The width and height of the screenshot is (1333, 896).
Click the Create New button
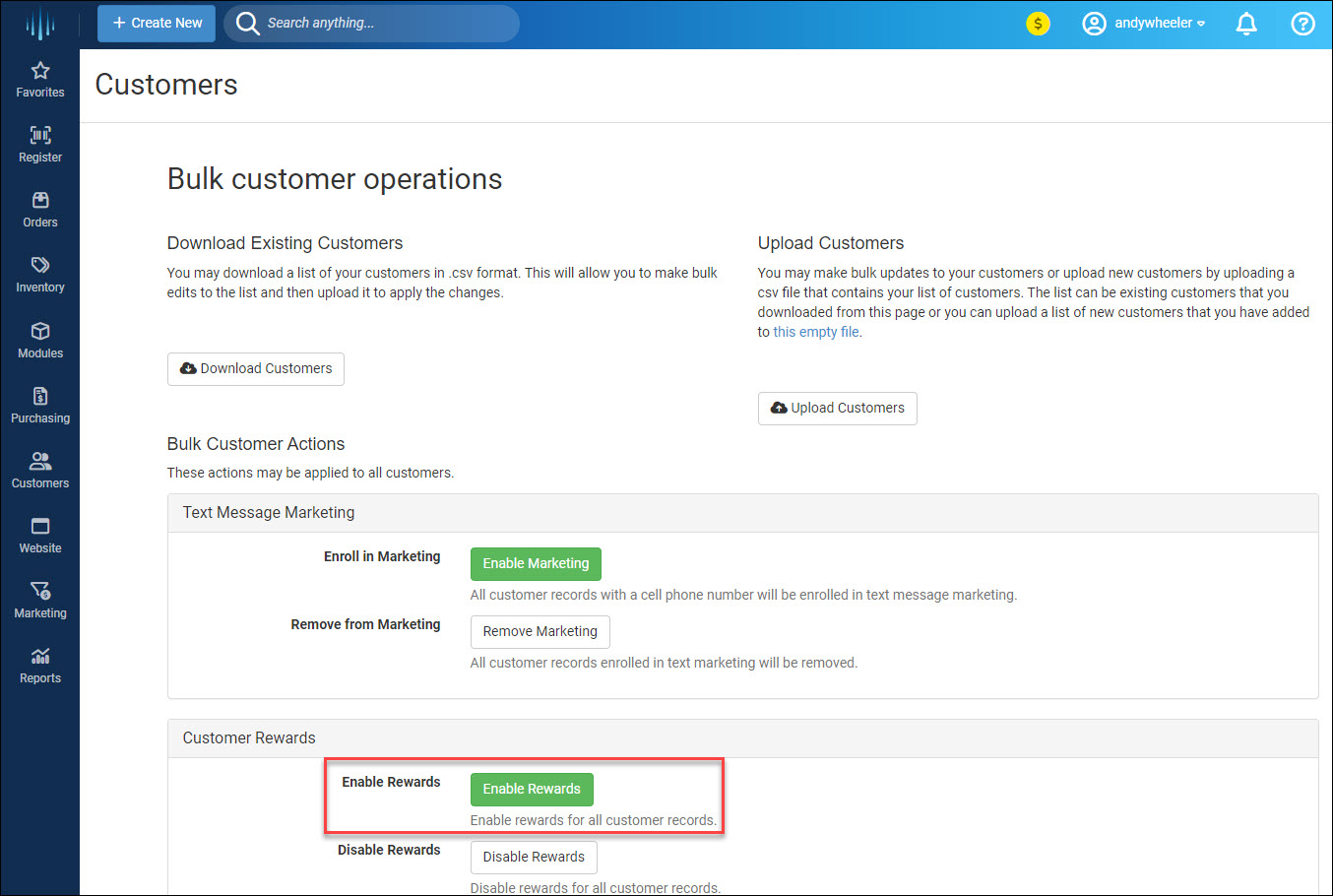click(157, 24)
